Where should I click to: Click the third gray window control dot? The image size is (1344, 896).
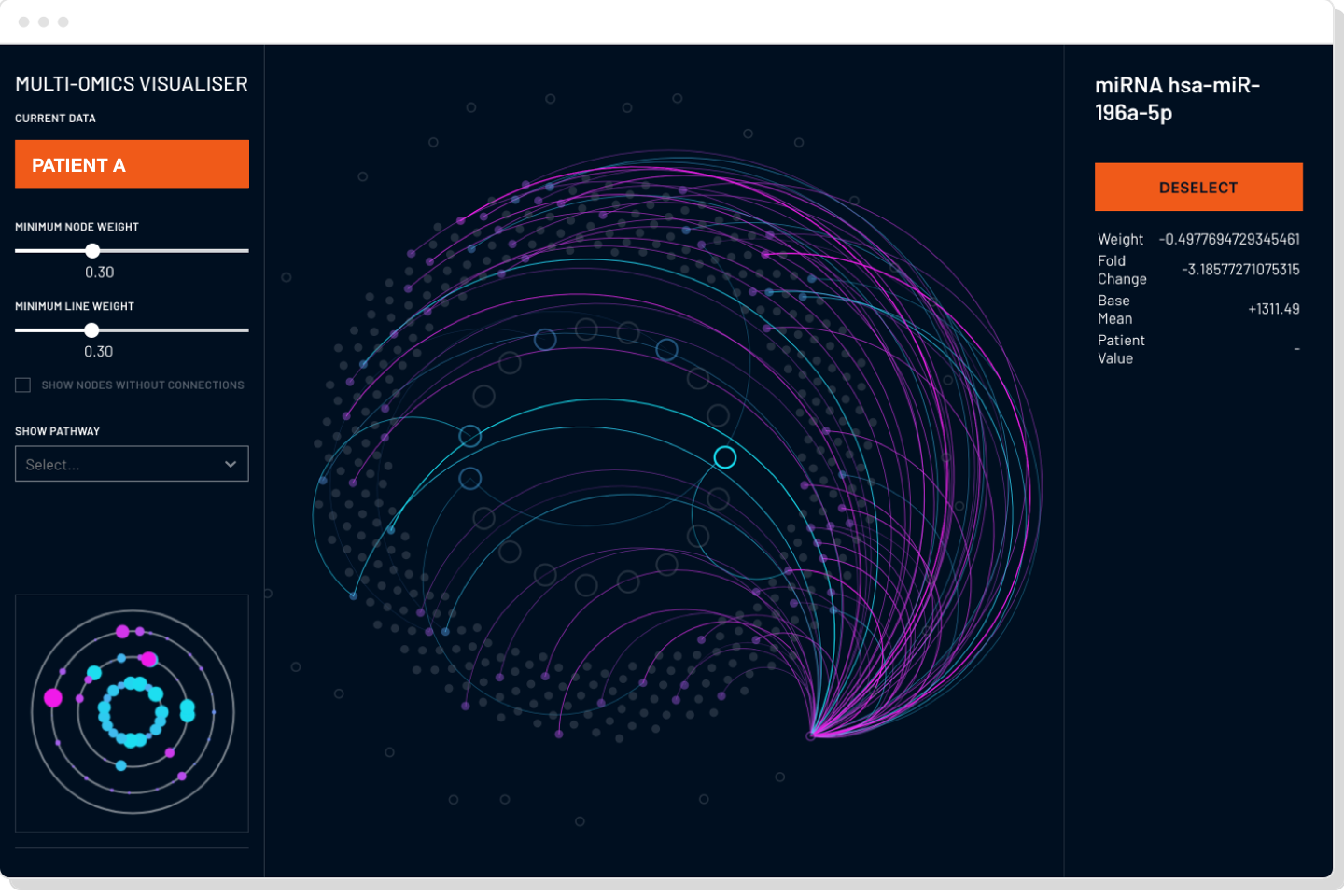(x=63, y=21)
